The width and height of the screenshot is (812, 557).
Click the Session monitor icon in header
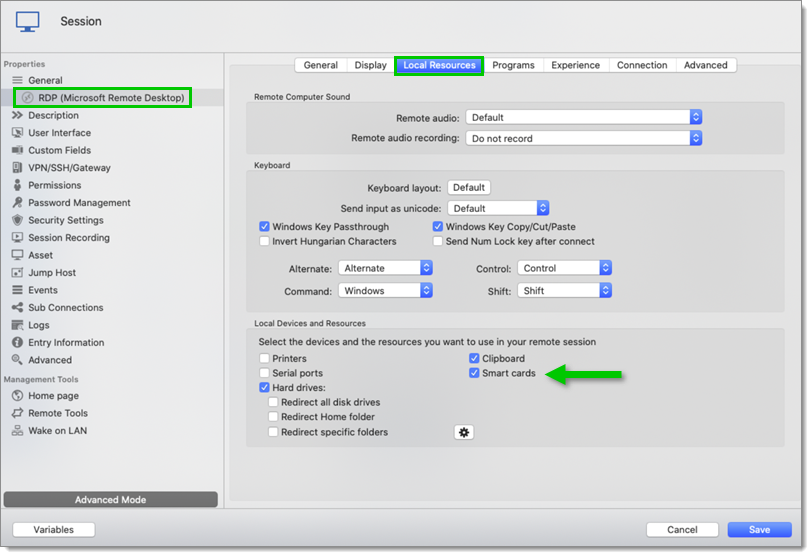click(27, 22)
